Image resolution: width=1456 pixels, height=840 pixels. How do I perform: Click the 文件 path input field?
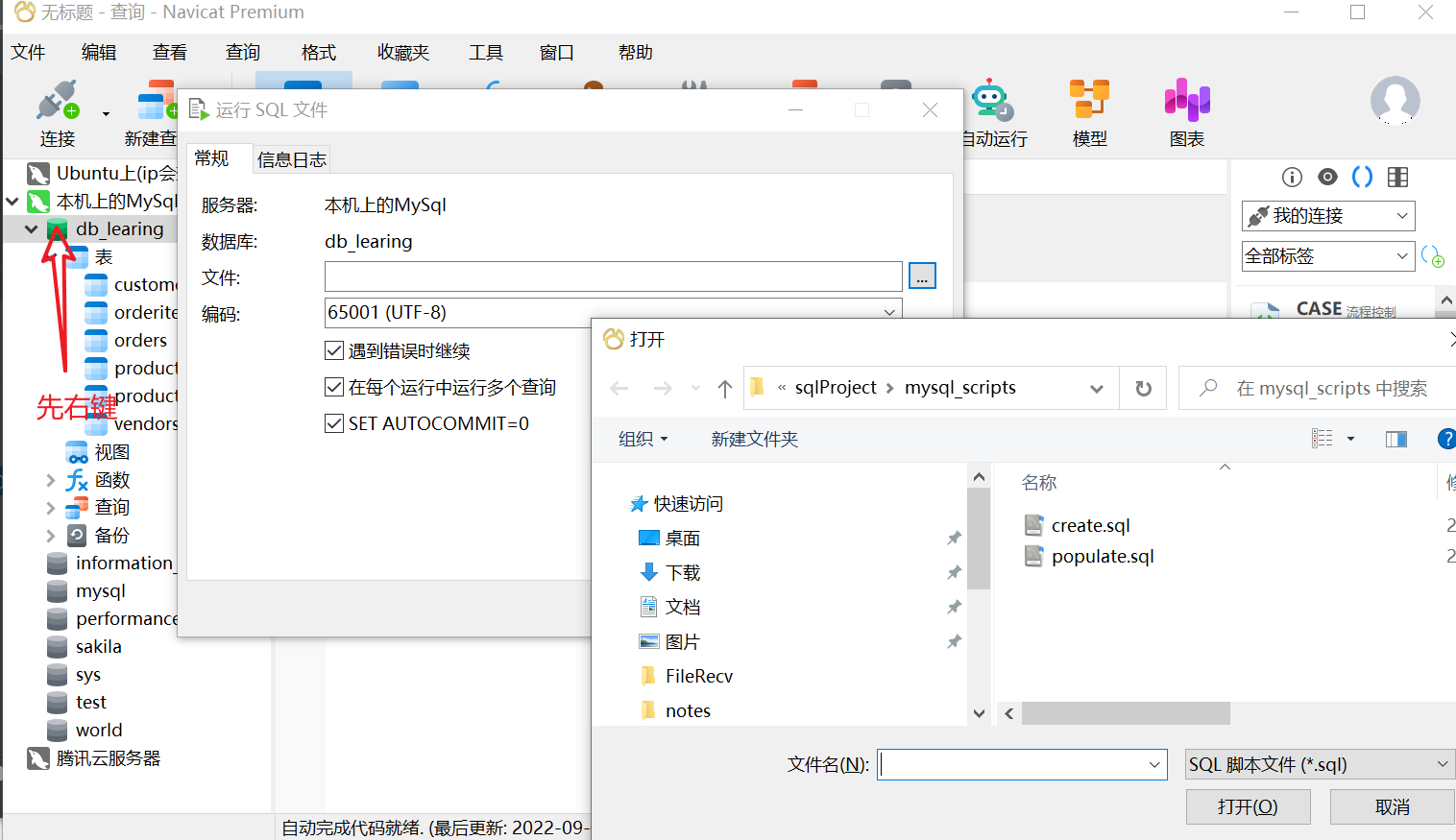(614, 276)
